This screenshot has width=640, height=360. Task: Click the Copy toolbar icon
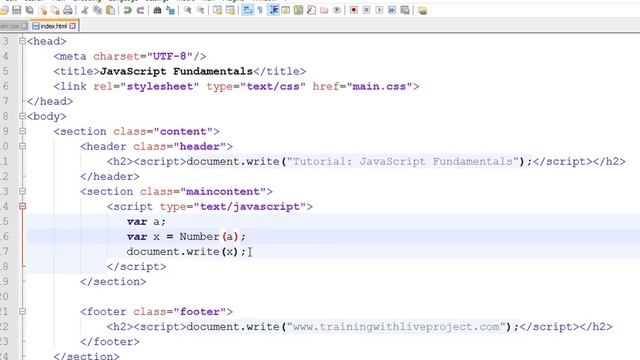[98, 10]
